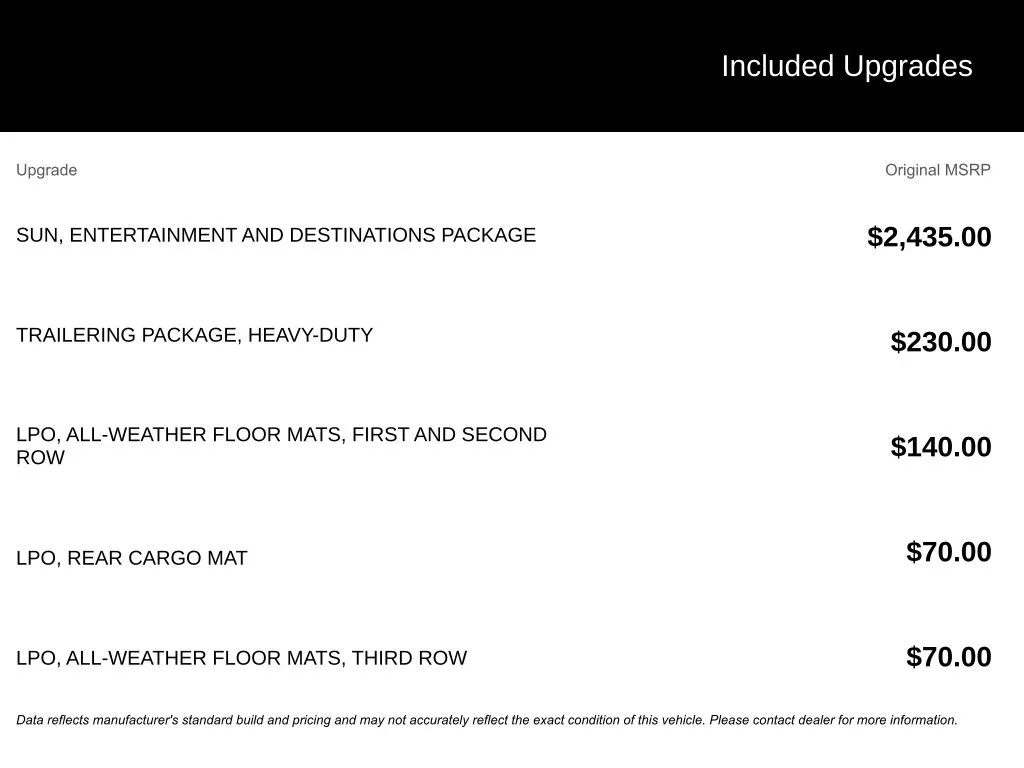Click the Original MSRP column header
Screen dimensions: 1024x768
(937, 170)
